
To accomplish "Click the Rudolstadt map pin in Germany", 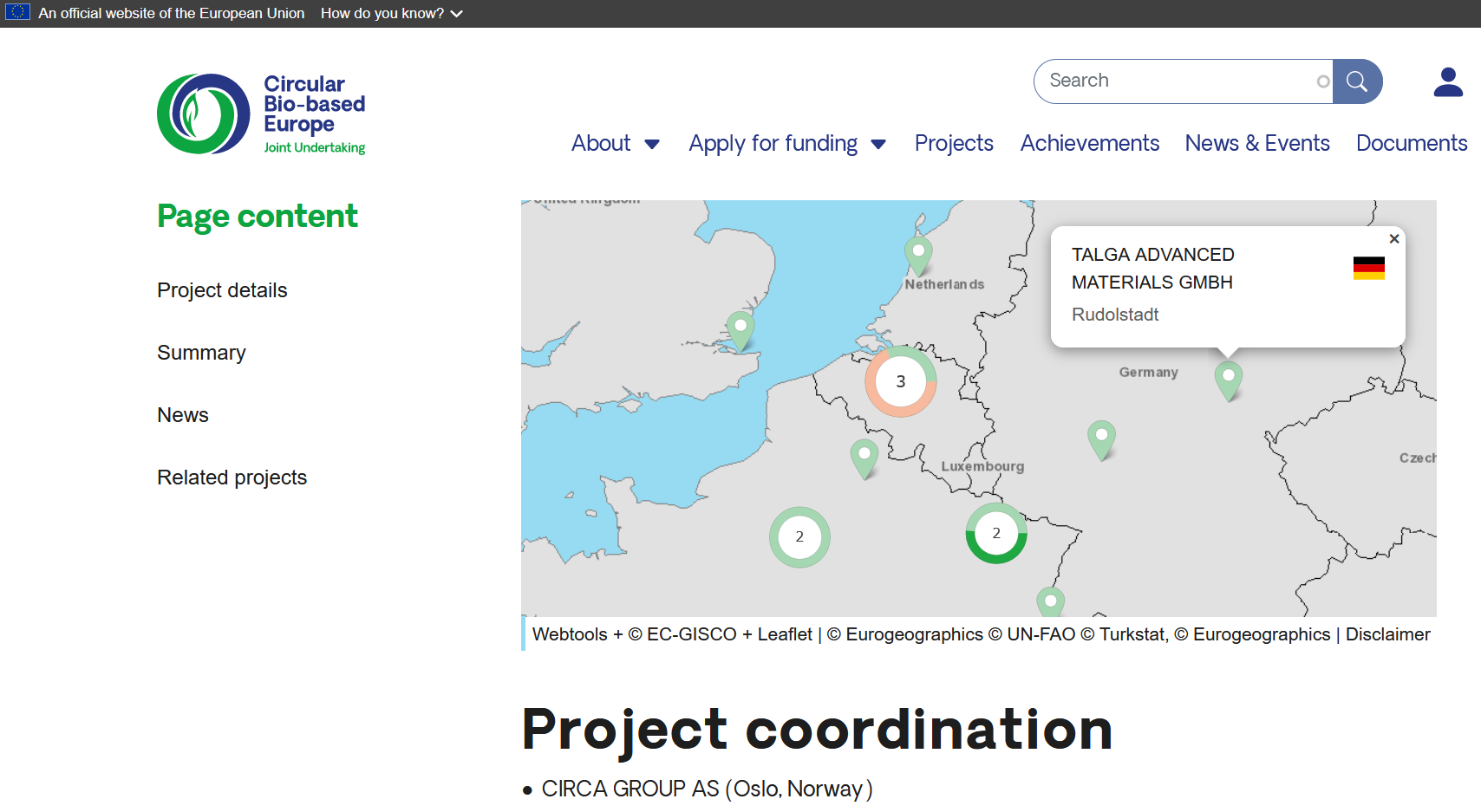I will click(1228, 379).
